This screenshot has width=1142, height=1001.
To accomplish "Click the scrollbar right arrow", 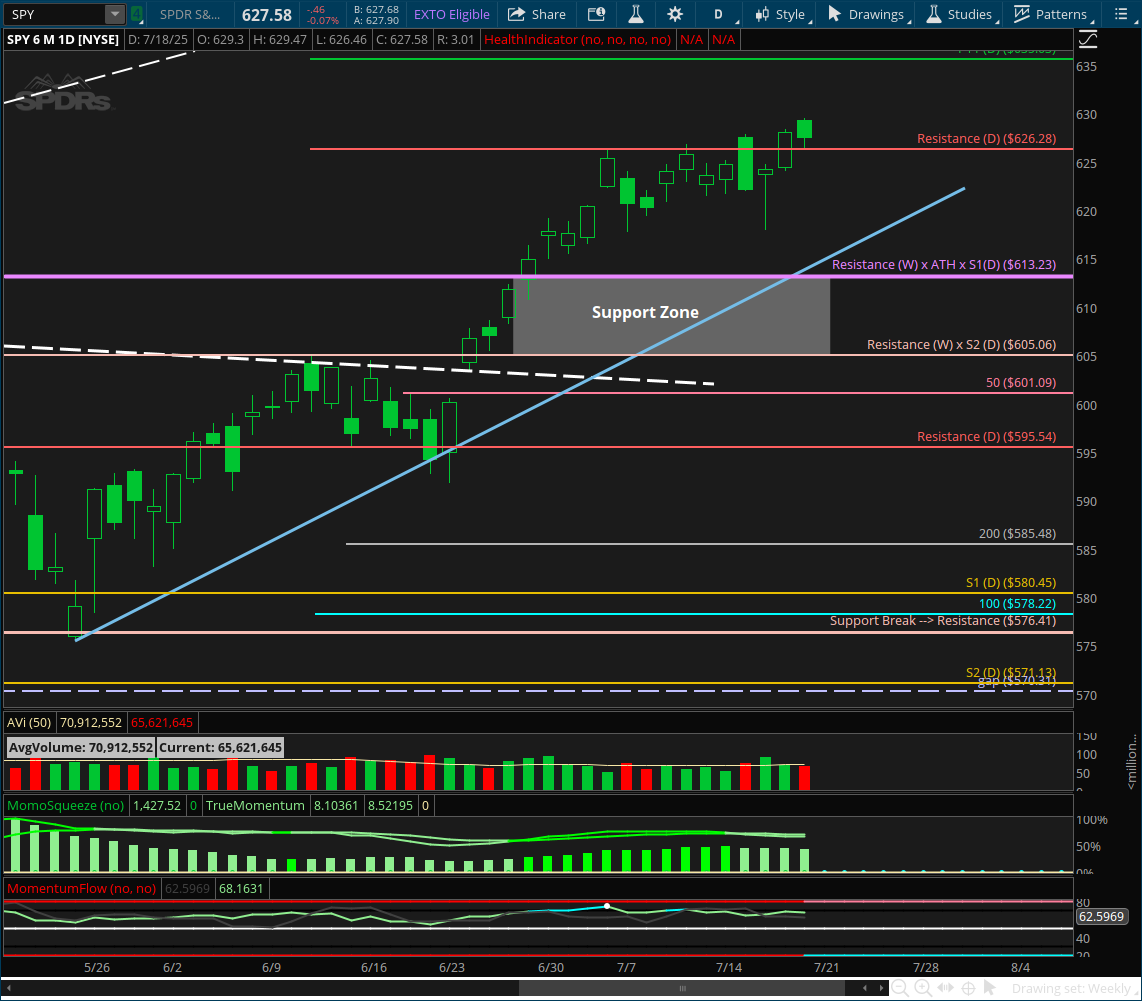I will (x=881, y=989).
